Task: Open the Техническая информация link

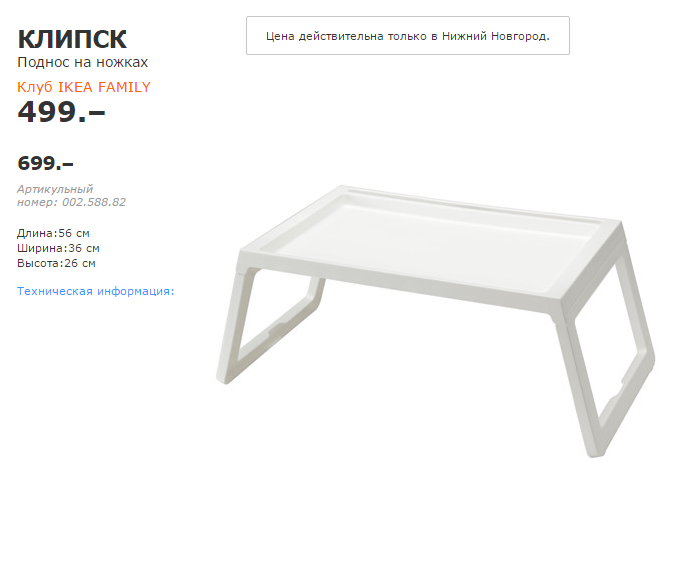Action: pyautogui.click(x=95, y=291)
